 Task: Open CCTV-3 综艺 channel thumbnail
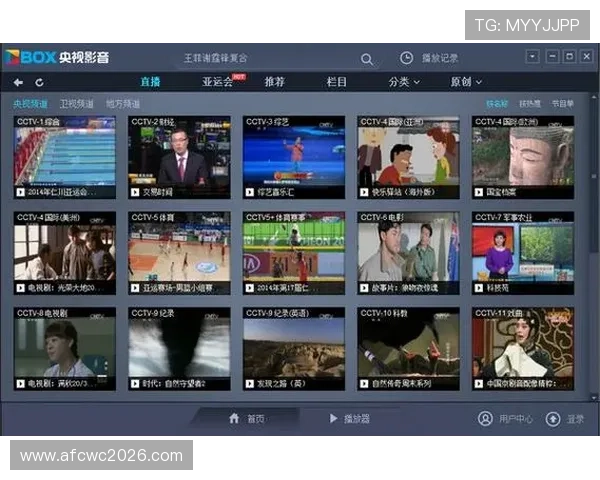294,157
